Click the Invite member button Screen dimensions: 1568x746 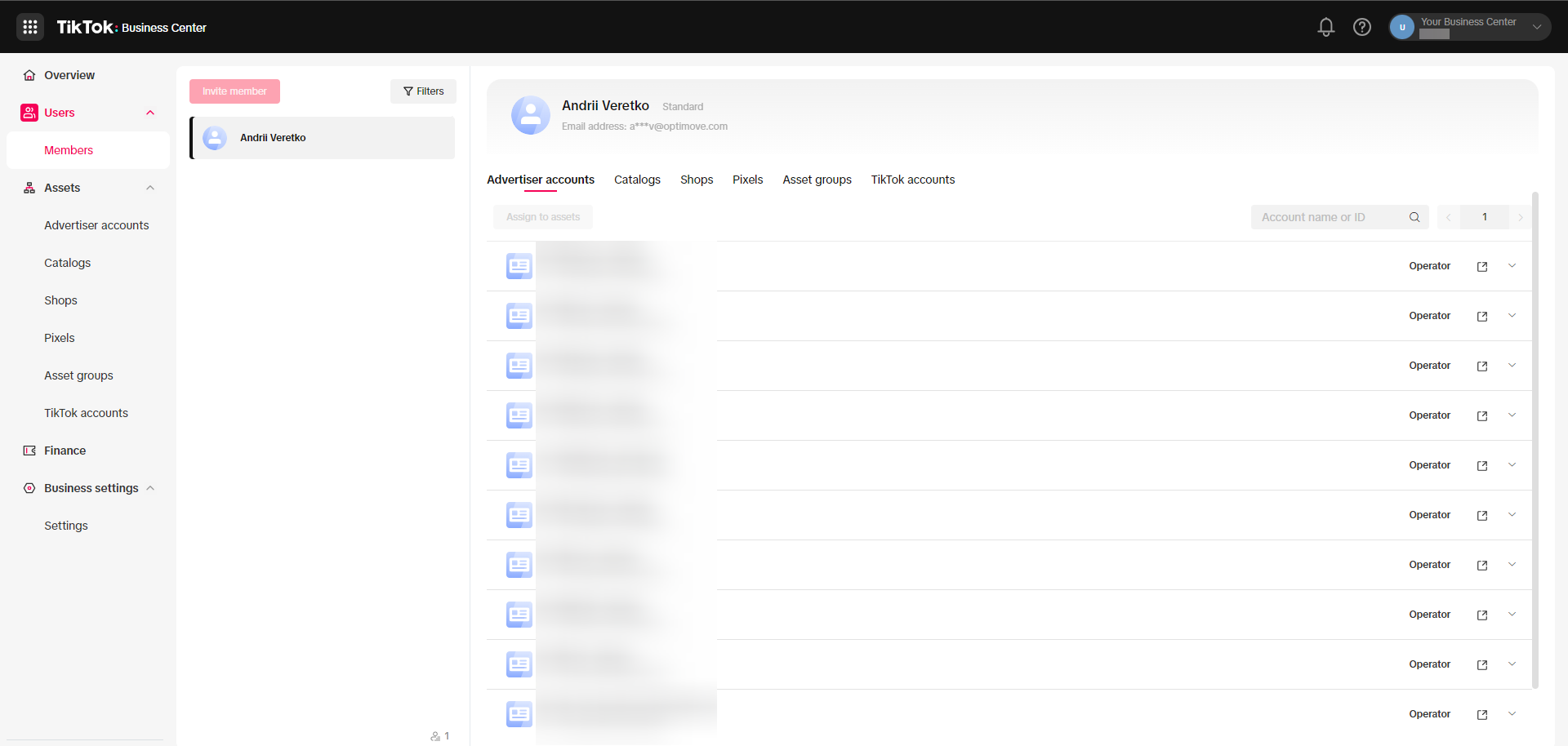tap(234, 91)
